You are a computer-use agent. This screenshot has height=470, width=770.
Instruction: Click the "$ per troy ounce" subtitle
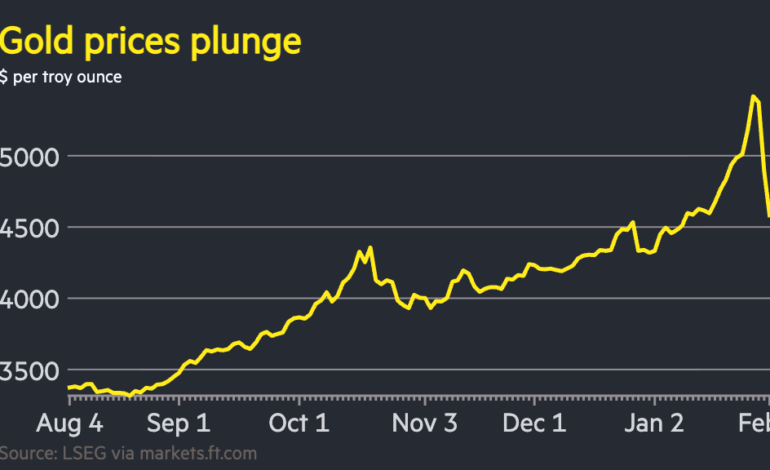coord(62,77)
